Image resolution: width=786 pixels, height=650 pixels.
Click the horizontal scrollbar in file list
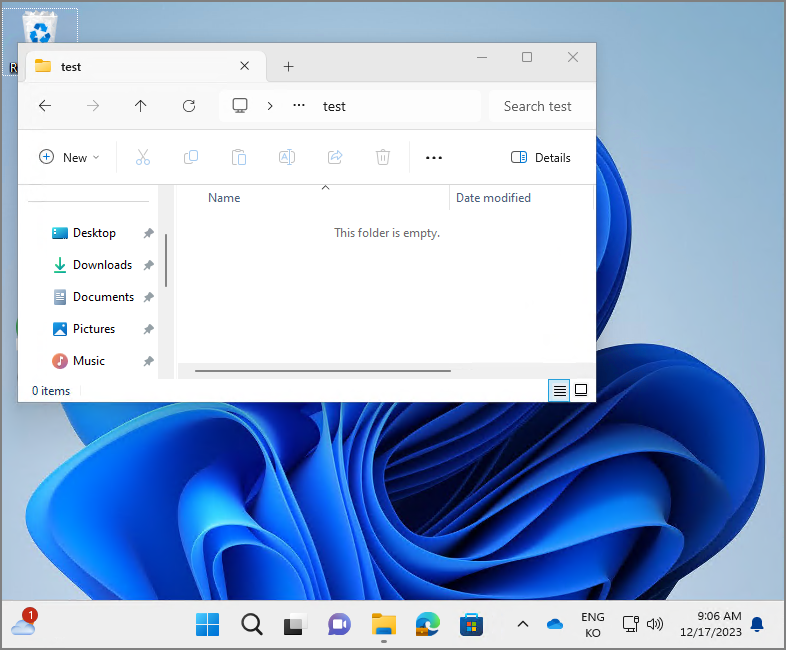point(323,371)
